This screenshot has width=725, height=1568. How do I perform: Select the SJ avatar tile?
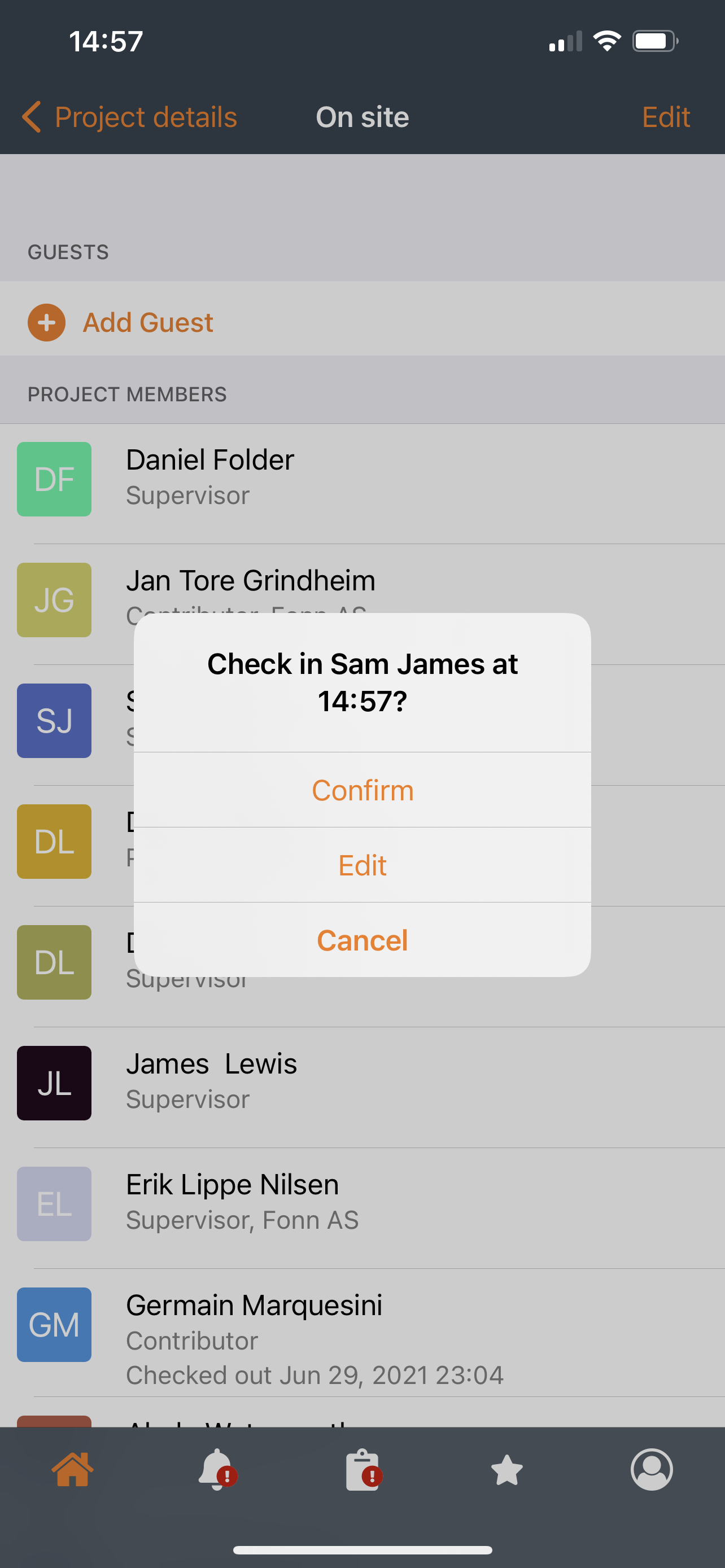coord(54,720)
